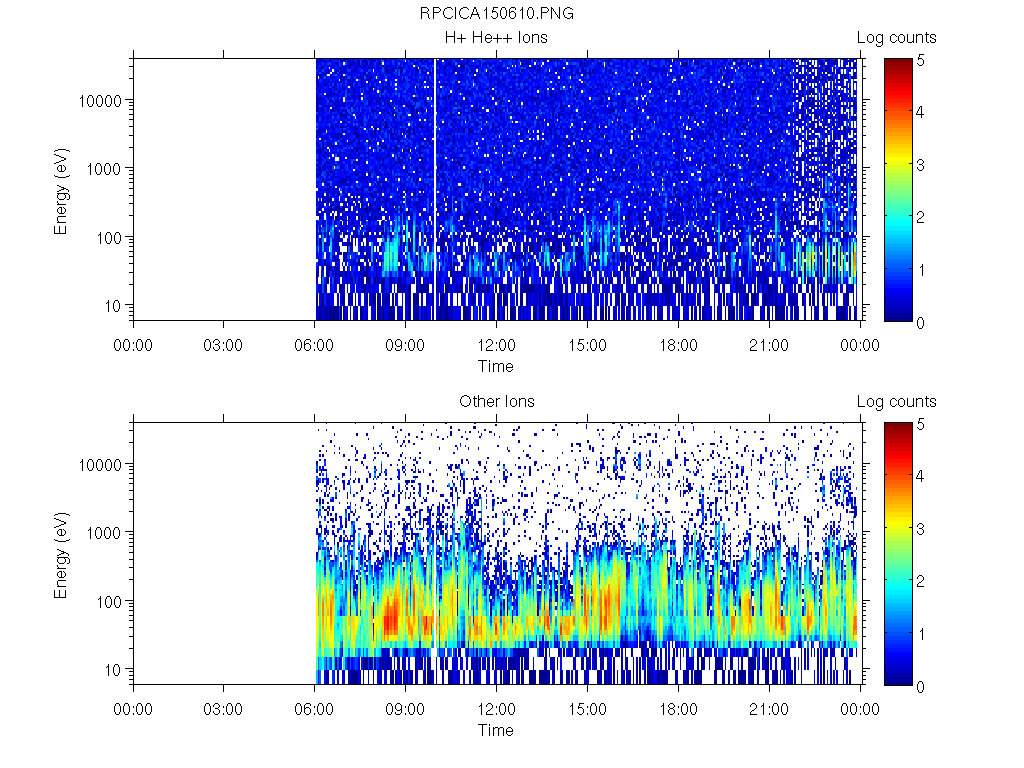Image resolution: width=1024 pixels, height=768 pixels.
Task: Click the 06:00 time tick under H+ He++ plot
Action: [314, 345]
